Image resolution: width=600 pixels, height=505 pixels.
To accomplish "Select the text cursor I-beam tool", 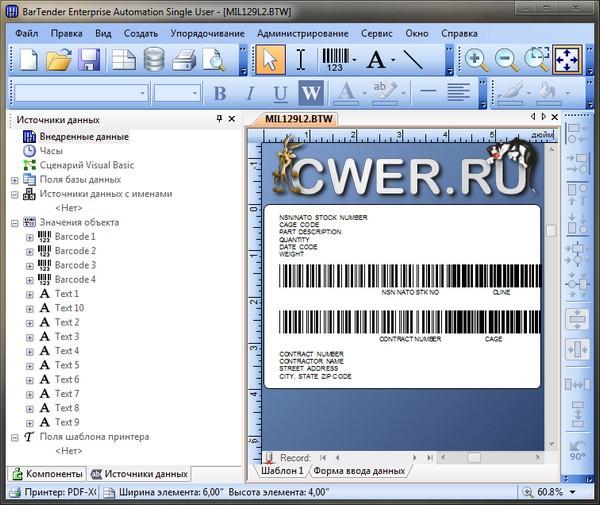I will tap(301, 60).
